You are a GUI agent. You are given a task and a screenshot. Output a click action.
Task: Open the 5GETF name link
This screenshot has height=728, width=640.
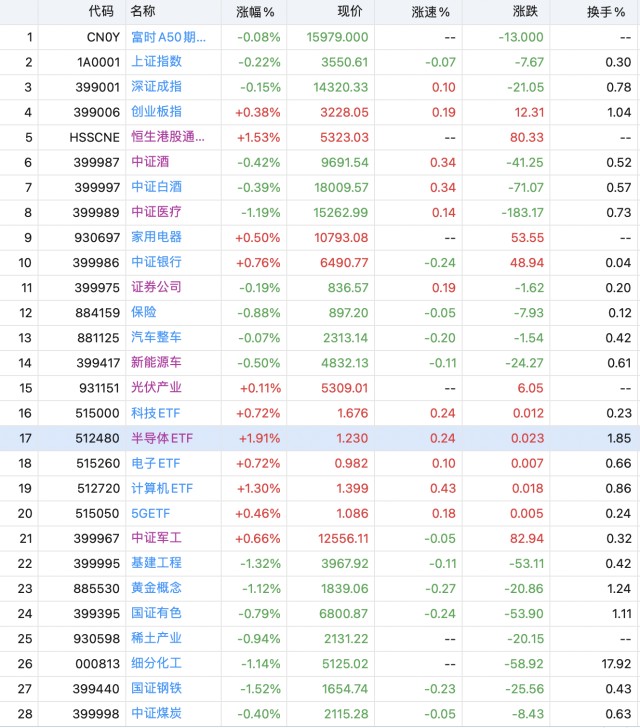pyautogui.click(x=150, y=513)
